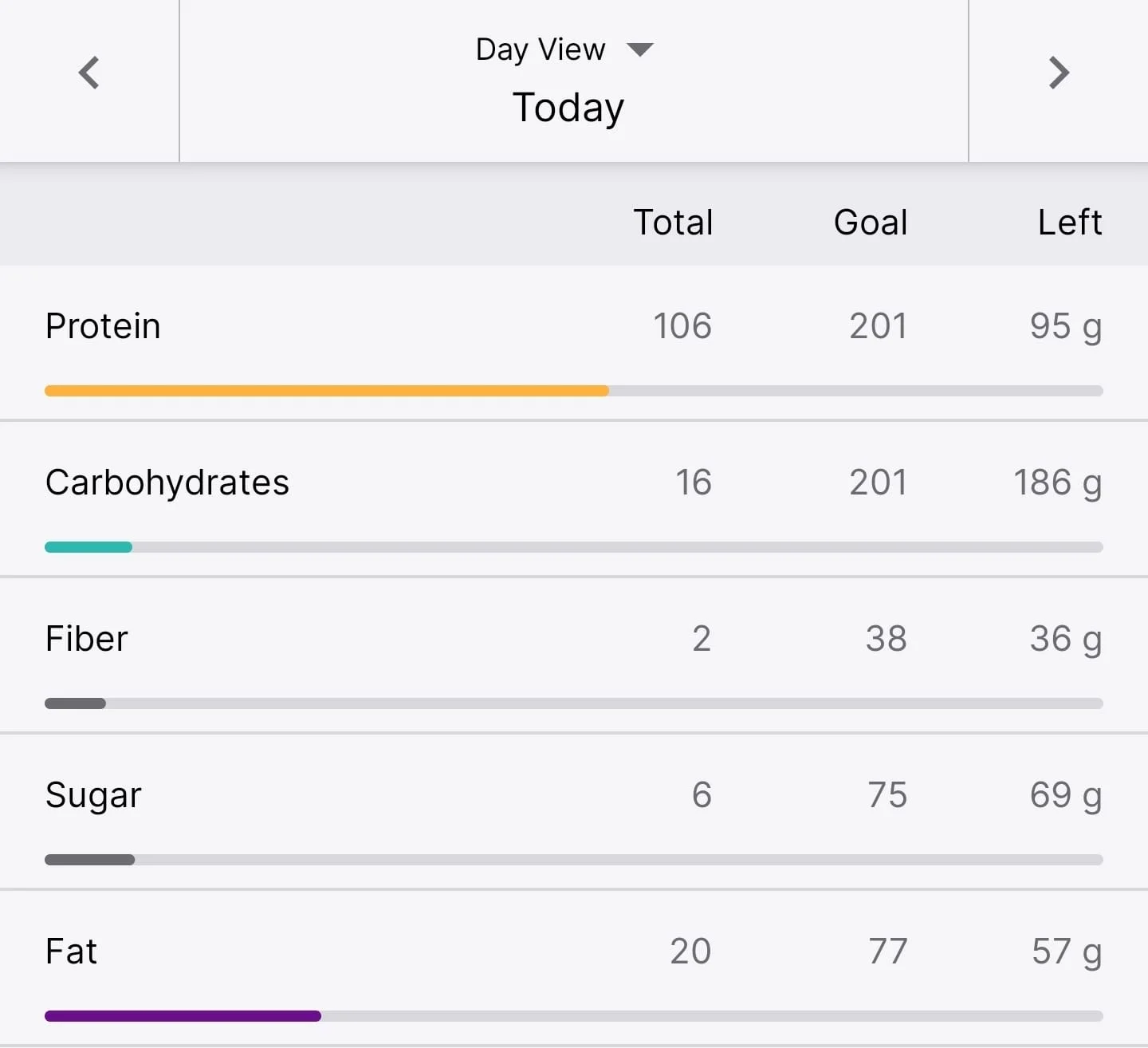Image resolution: width=1148 pixels, height=1048 pixels.
Task: Click the purple Fat progress bar
Action: click(183, 1016)
